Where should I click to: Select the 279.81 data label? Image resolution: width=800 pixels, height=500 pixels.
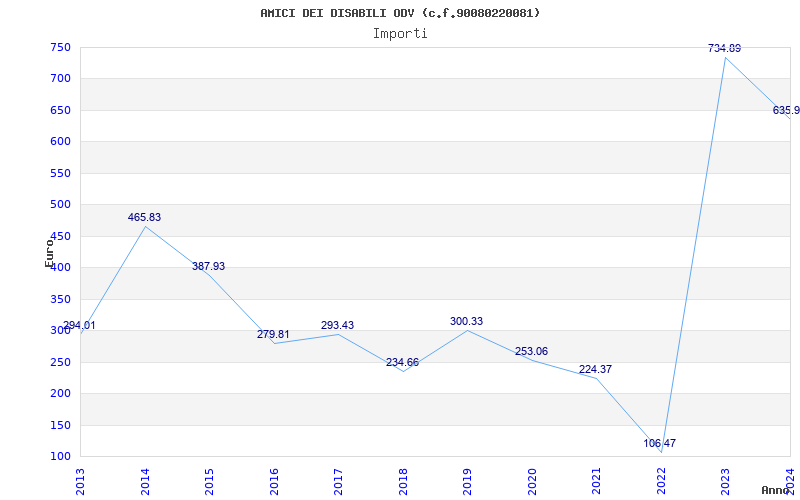click(x=273, y=335)
